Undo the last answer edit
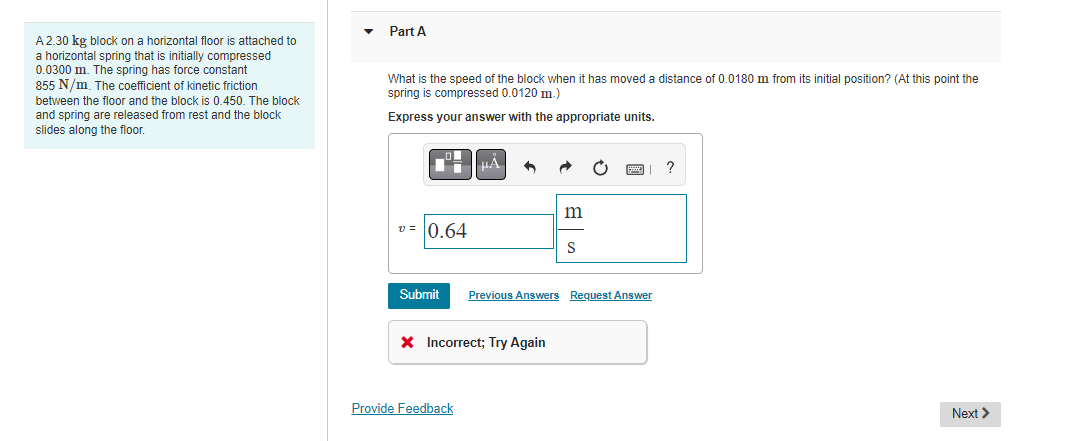This screenshot has height=441, width=1075. pyautogui.click(x=529, y=167)
